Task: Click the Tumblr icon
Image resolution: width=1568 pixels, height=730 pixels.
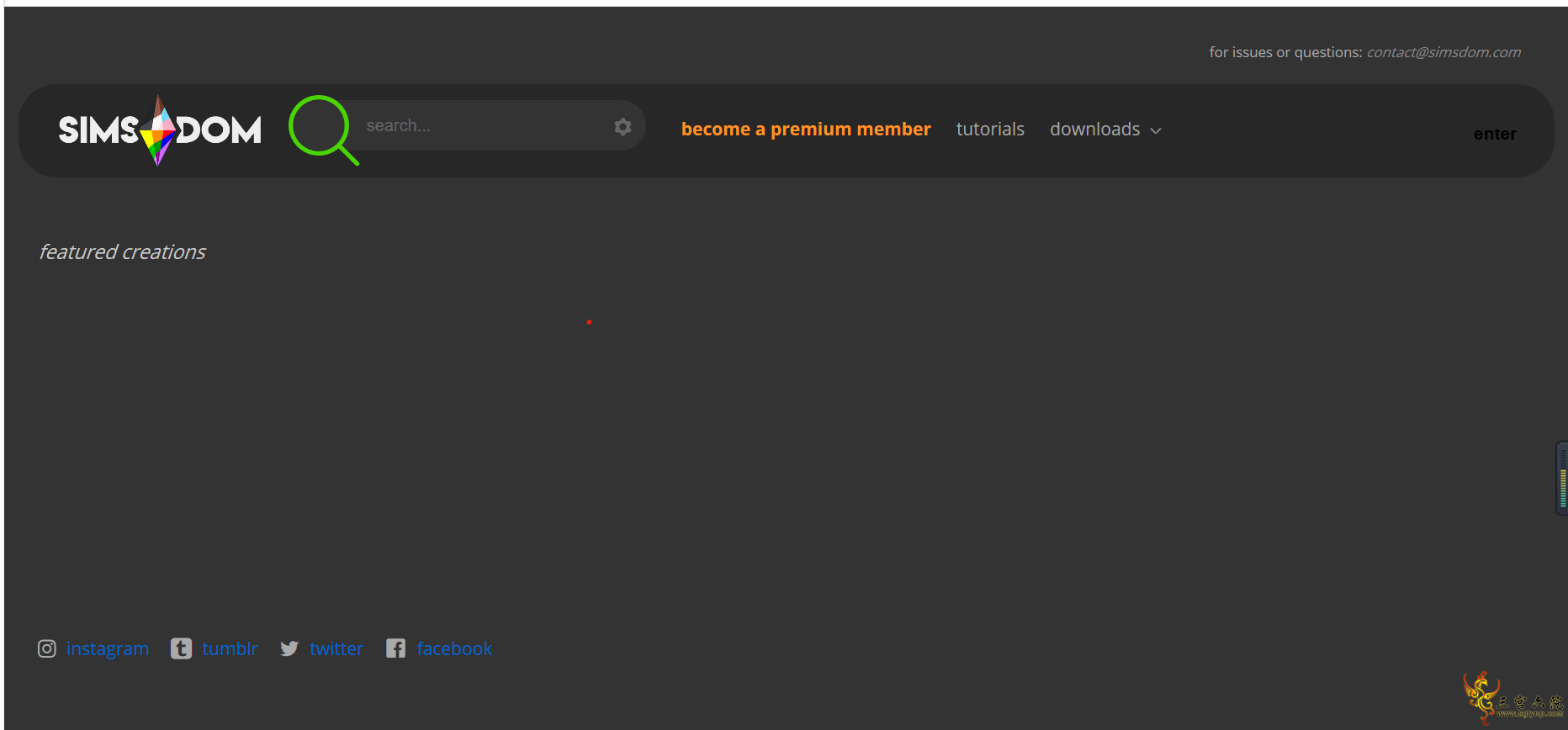Action: pyautogui.click(x=181, y=648)
